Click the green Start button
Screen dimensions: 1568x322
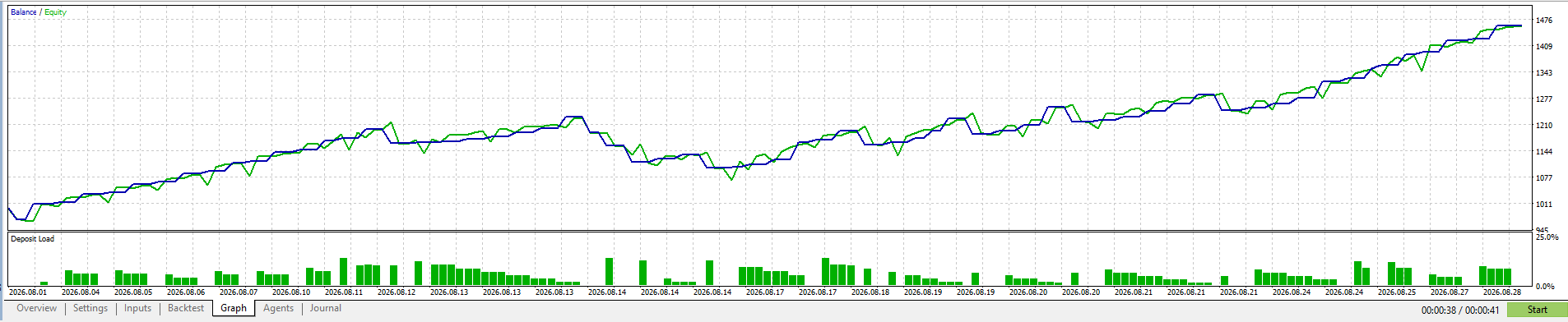pos(1537,310)
